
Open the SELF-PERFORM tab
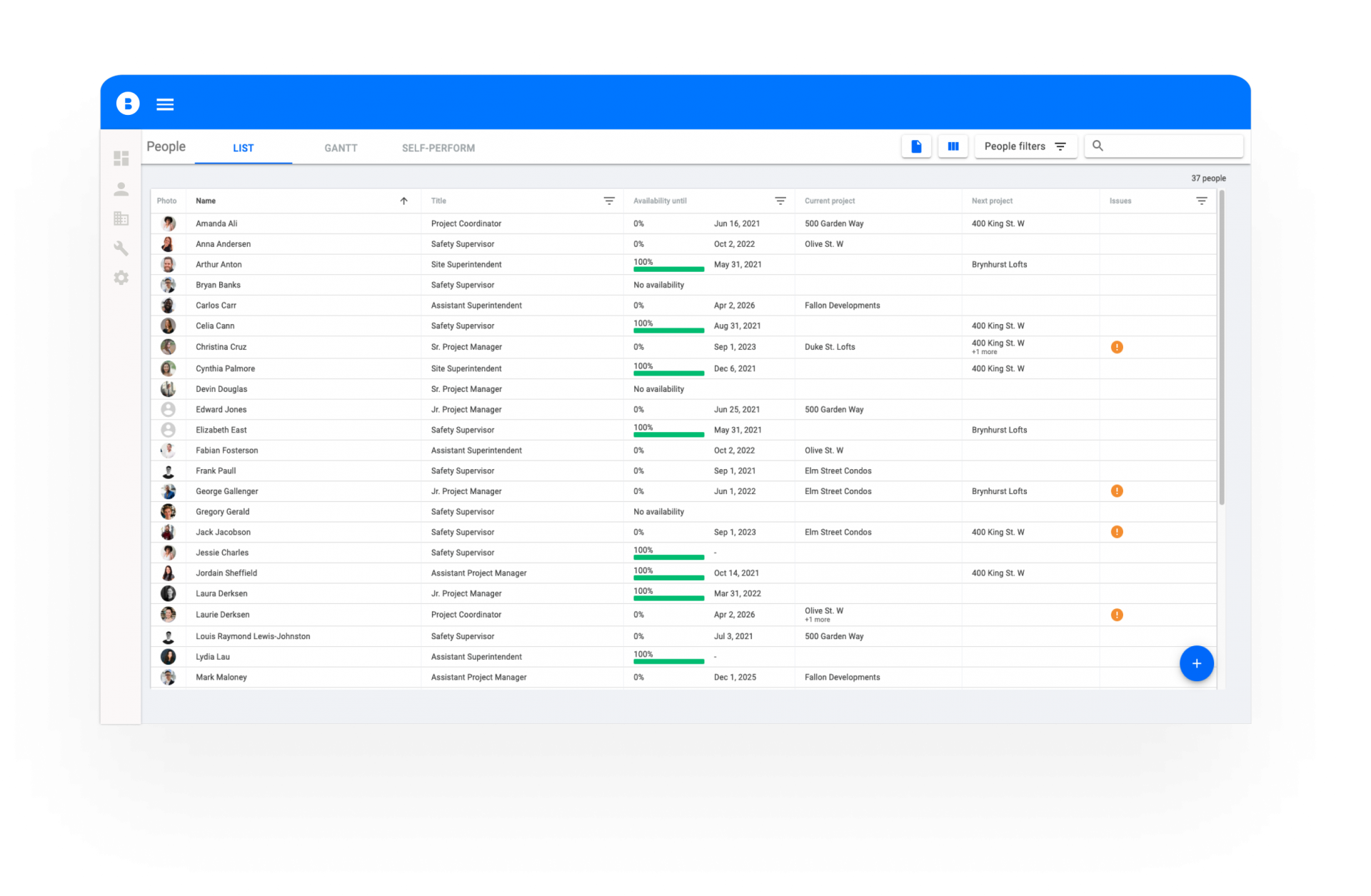click(x=438, y=148)
